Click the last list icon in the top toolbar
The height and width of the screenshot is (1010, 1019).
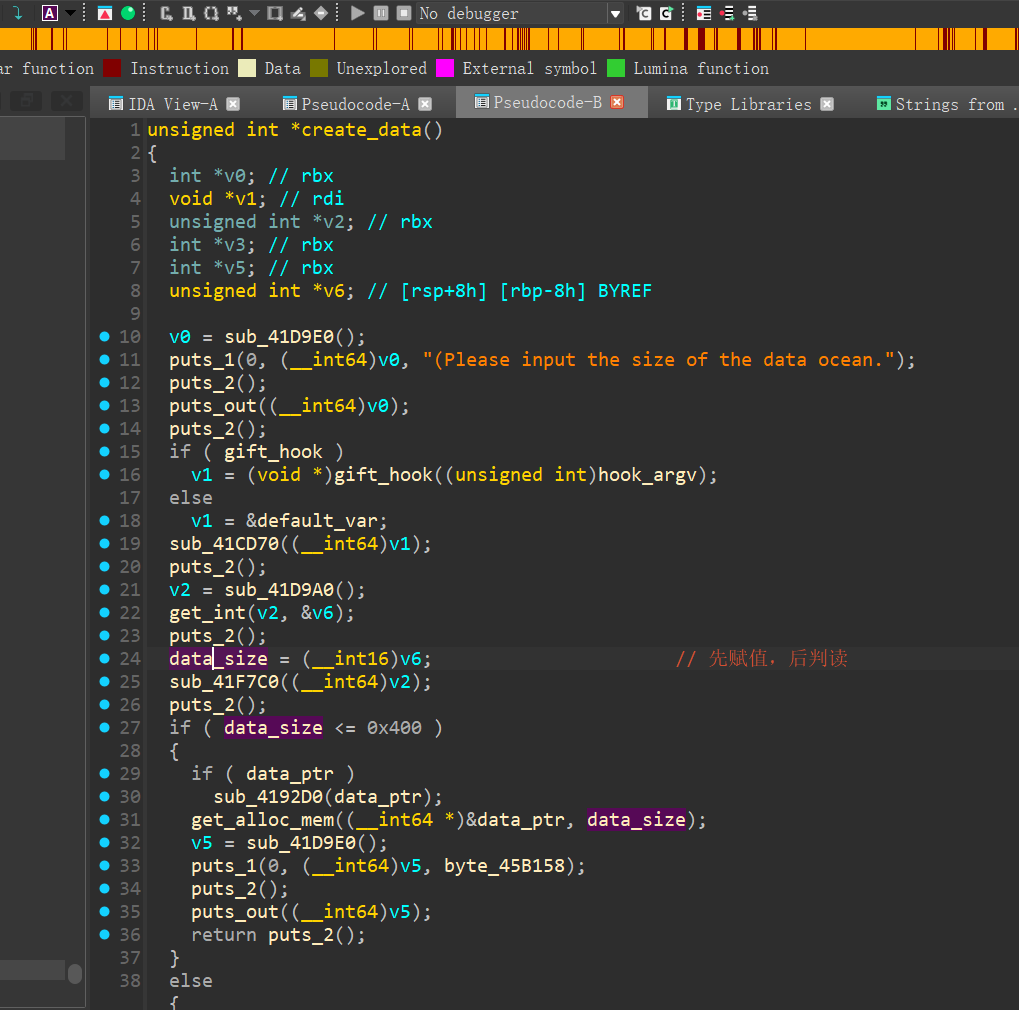750,13
